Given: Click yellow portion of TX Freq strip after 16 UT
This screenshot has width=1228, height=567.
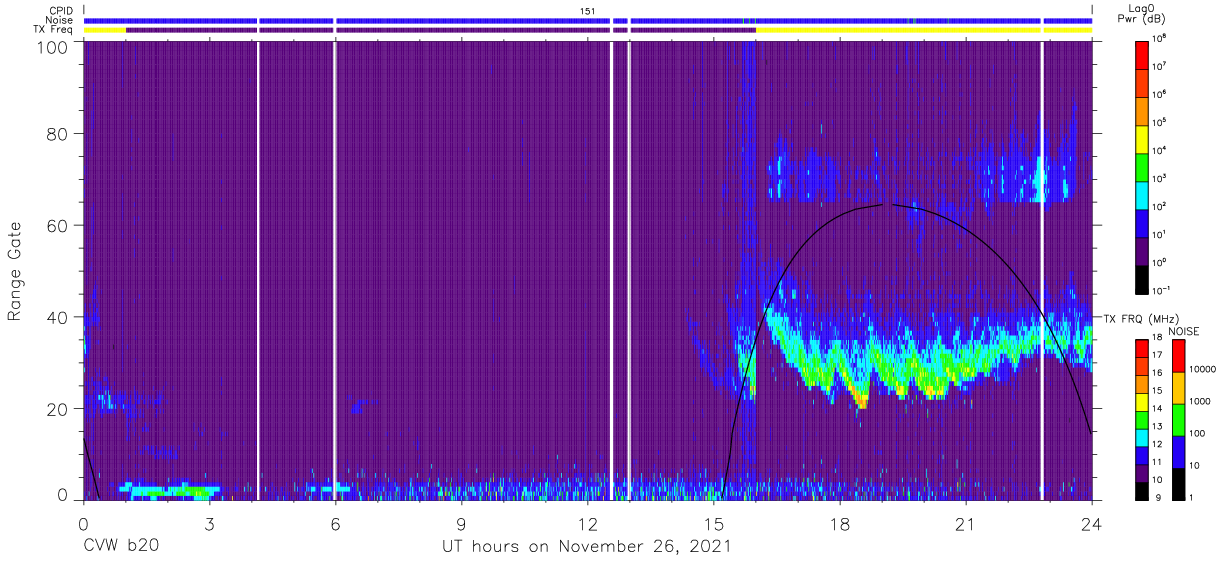Looking at the screenshot, I should click(923, 30).
